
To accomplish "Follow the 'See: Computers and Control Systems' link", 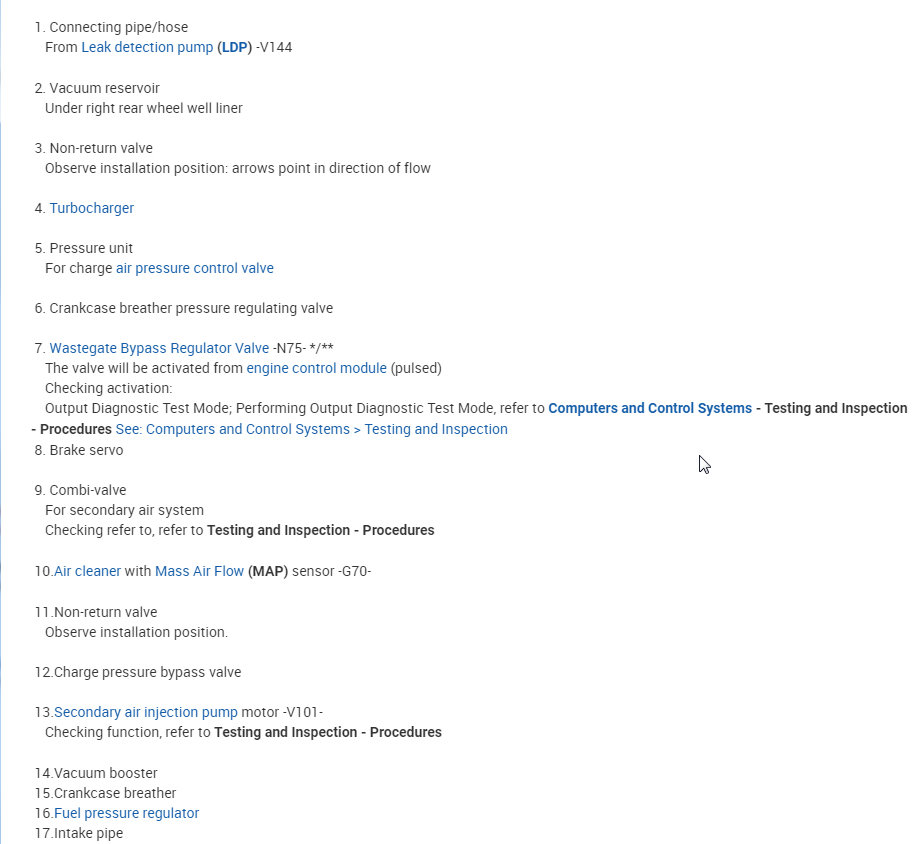I will (x=311, y=429).
